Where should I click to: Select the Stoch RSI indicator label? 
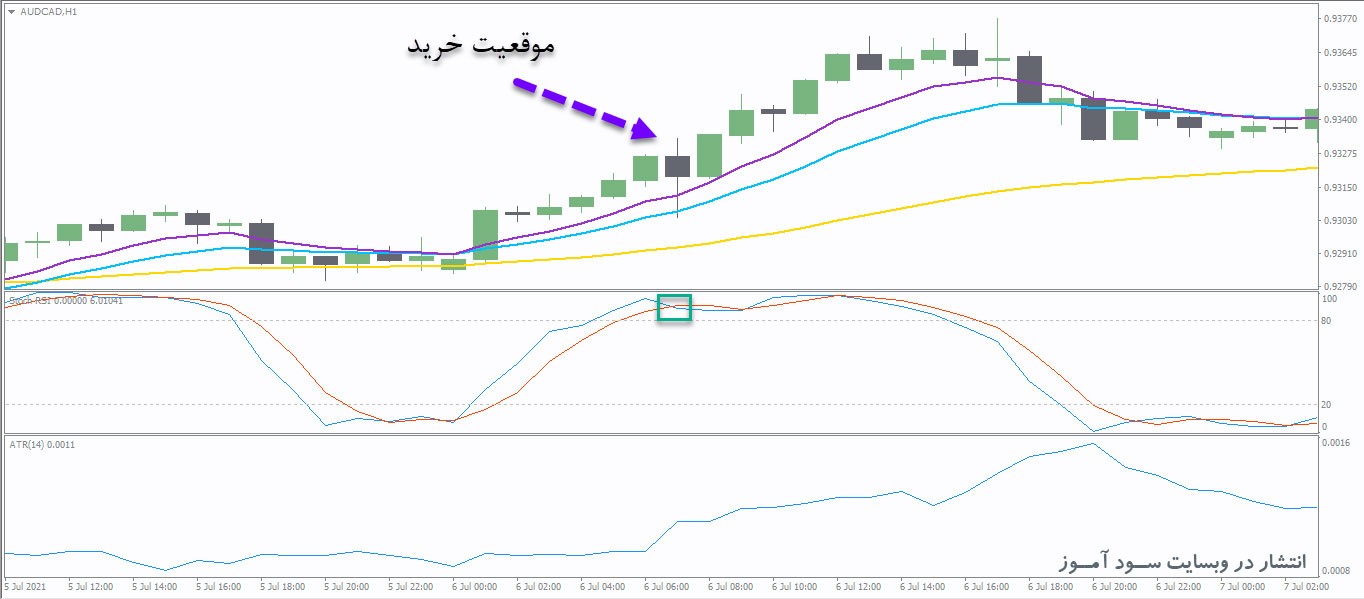67,300
